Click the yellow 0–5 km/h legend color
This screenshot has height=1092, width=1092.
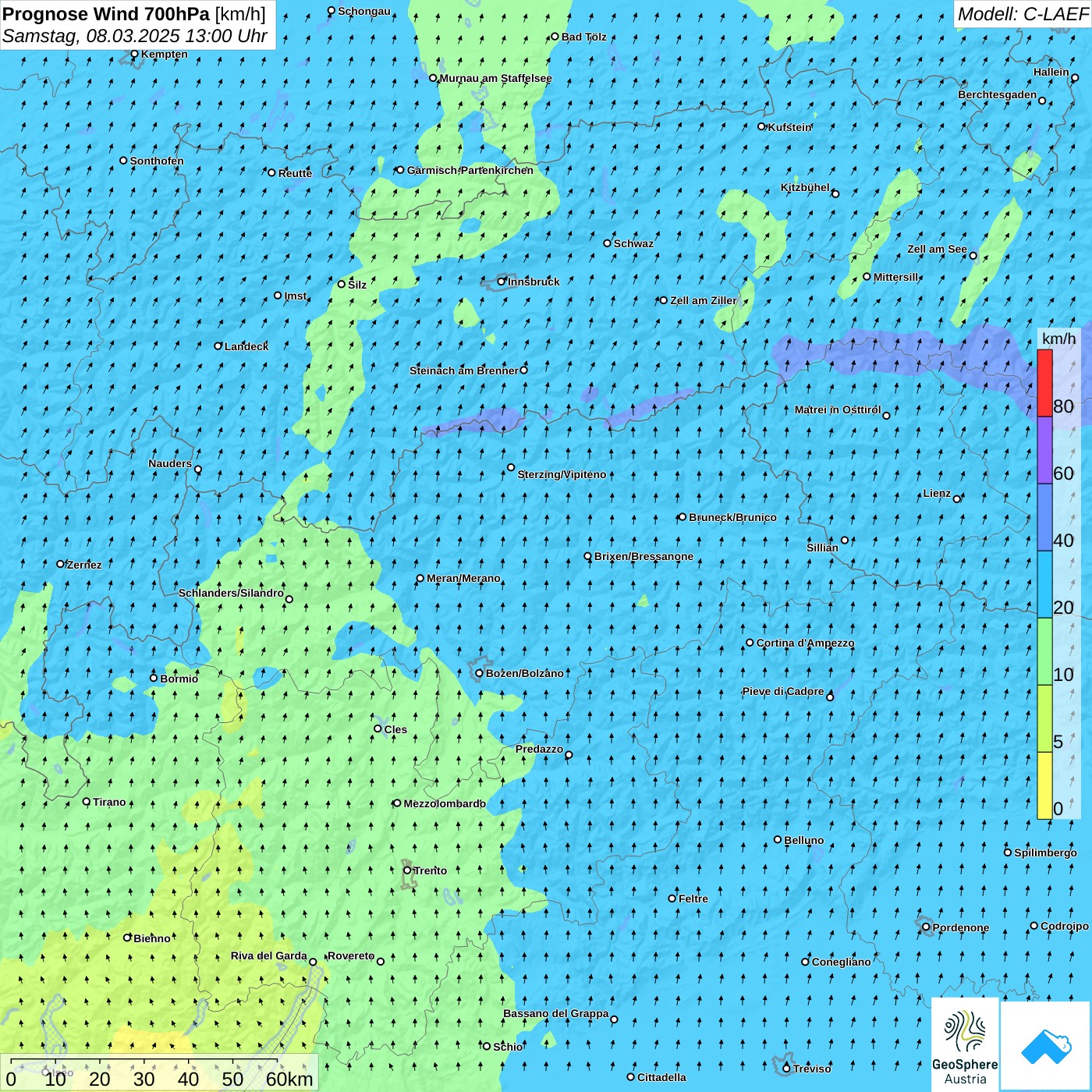(x=1044, y=785)
